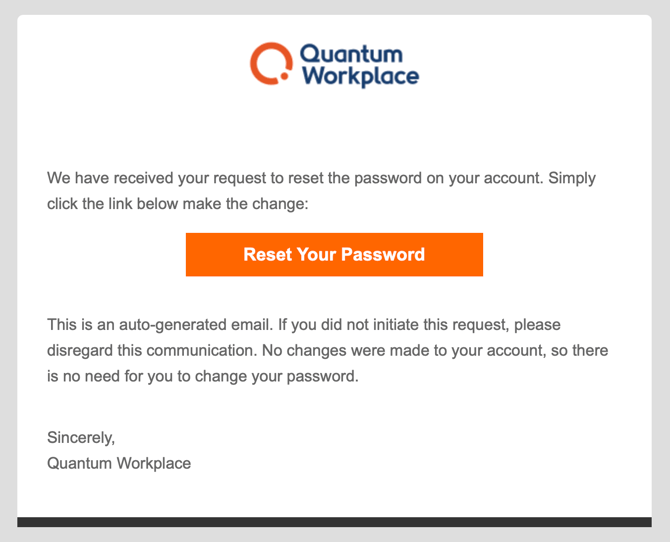Click the "is no need for you" line
The width and height of the screenshot is (670, 542).
point(202,377)
